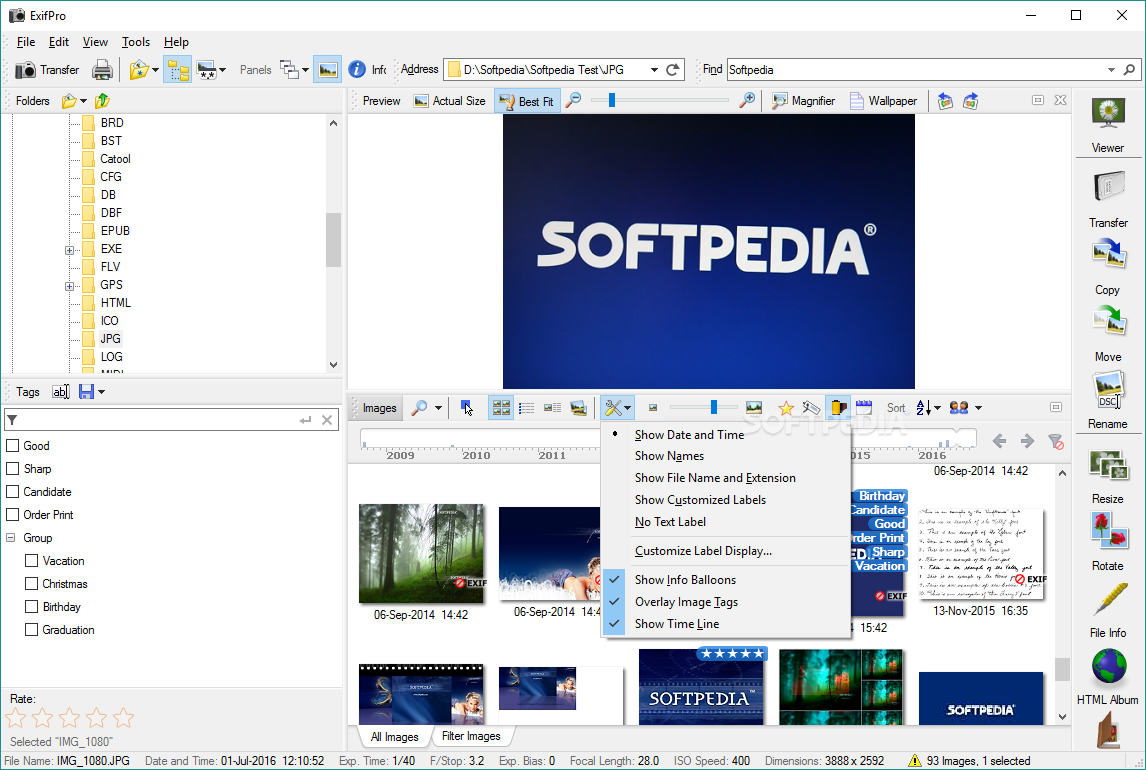Click the calendar icon in Images toolbar
The height and width of the screenshot is (770, 1146).
coord(864,408)
